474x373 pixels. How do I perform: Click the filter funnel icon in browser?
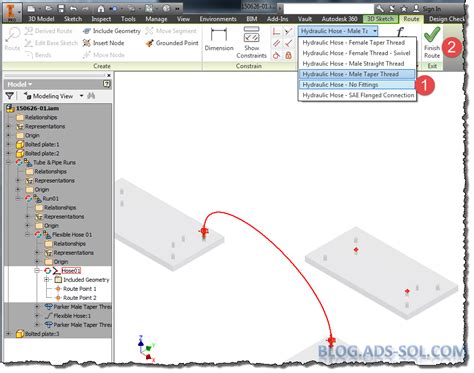click(10, 96)
